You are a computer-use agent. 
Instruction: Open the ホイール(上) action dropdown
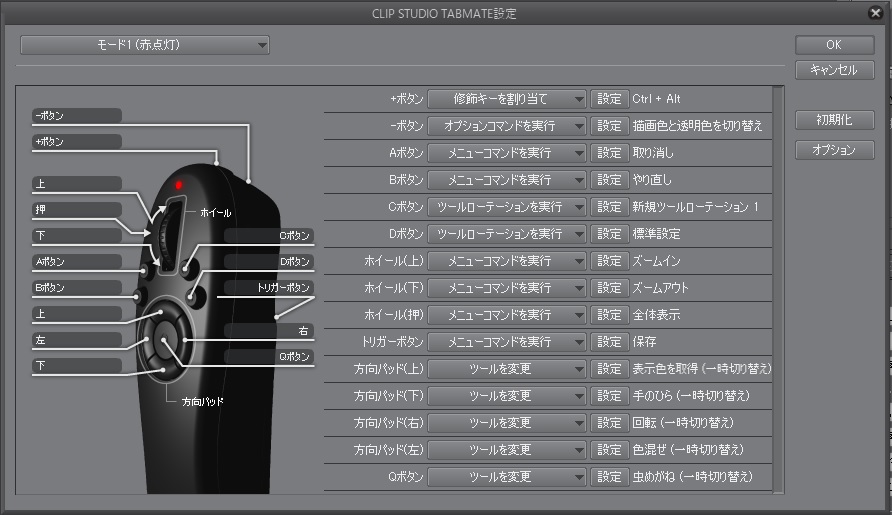click(x=507, y=261)
